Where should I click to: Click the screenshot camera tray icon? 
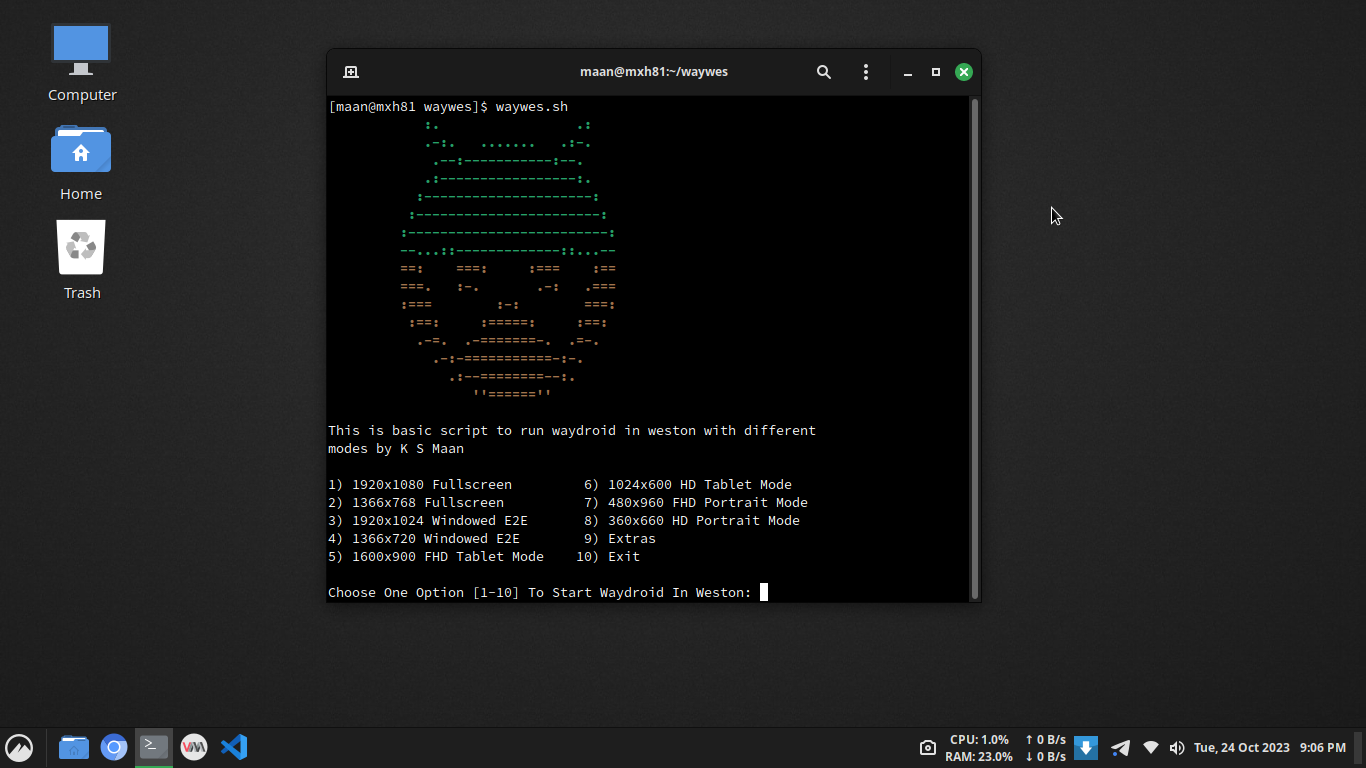coord(928,748)
